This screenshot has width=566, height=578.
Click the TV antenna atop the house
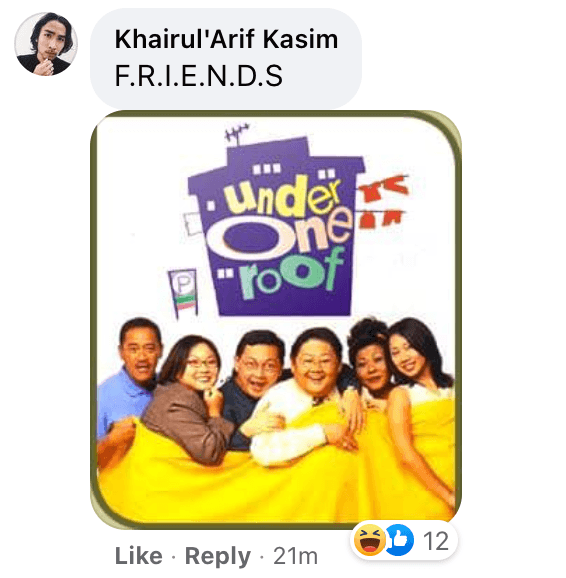[x=237, y=135]
